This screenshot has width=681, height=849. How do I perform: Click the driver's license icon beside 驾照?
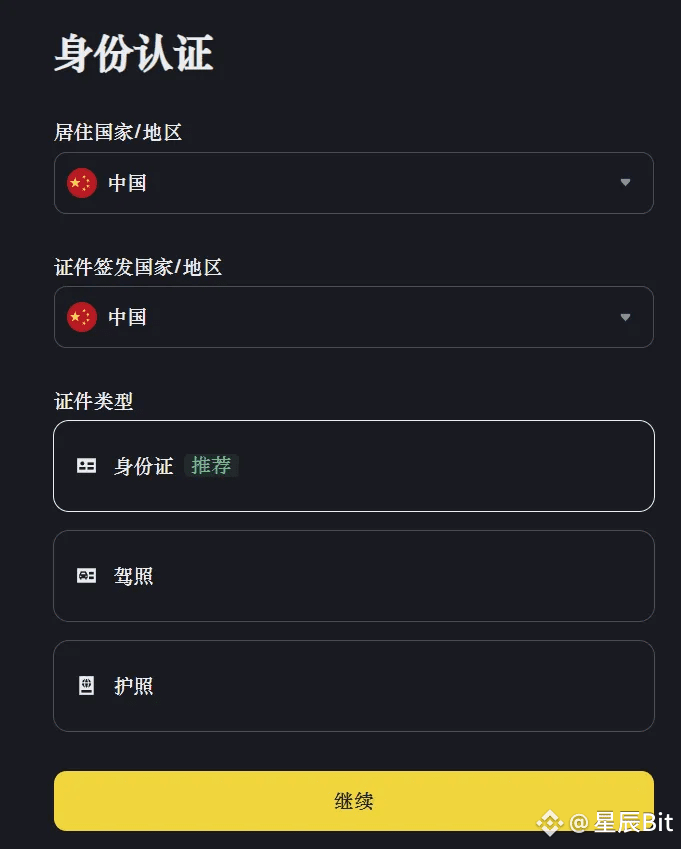tap(87, 576)
